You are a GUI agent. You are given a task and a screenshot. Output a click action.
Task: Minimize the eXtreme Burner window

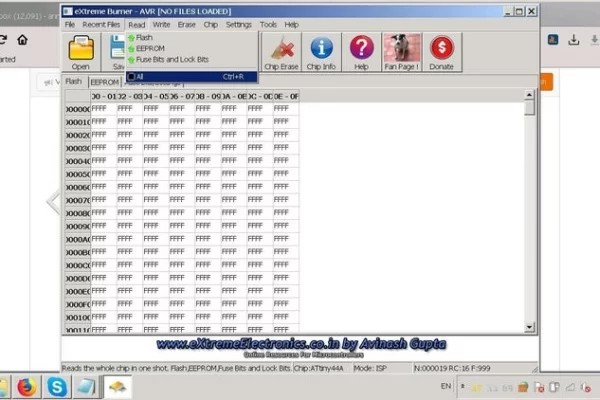tap(507, 11)
